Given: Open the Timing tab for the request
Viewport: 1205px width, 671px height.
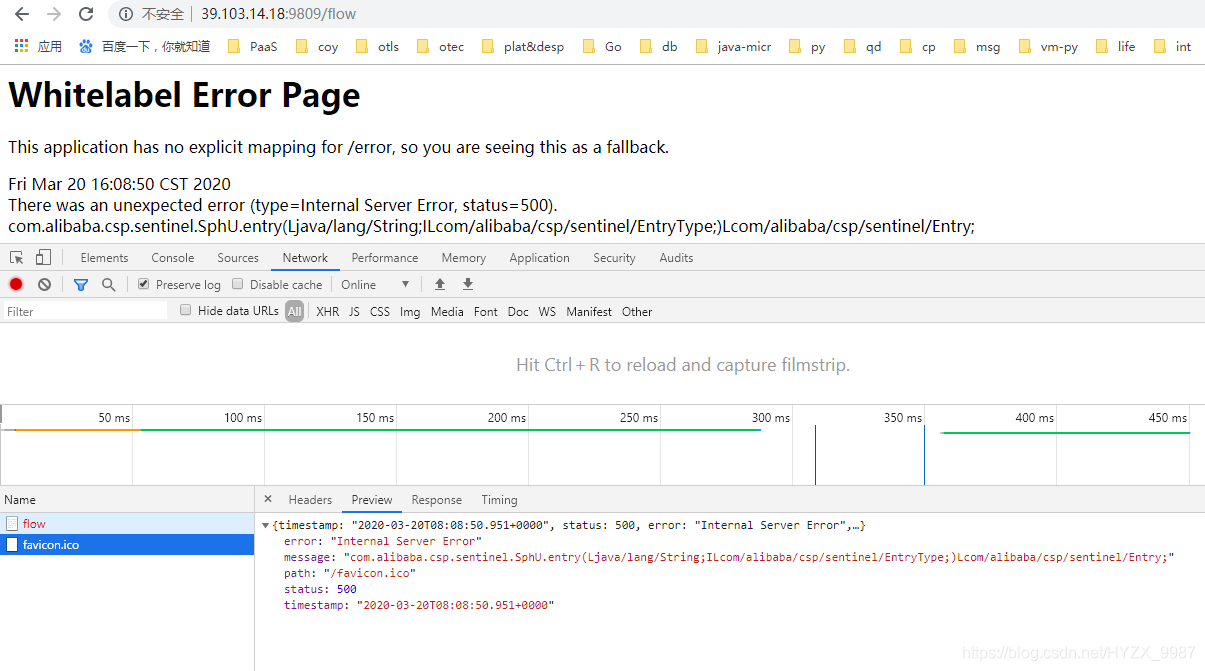Looking at the screenshot, I should click(498, 499).
